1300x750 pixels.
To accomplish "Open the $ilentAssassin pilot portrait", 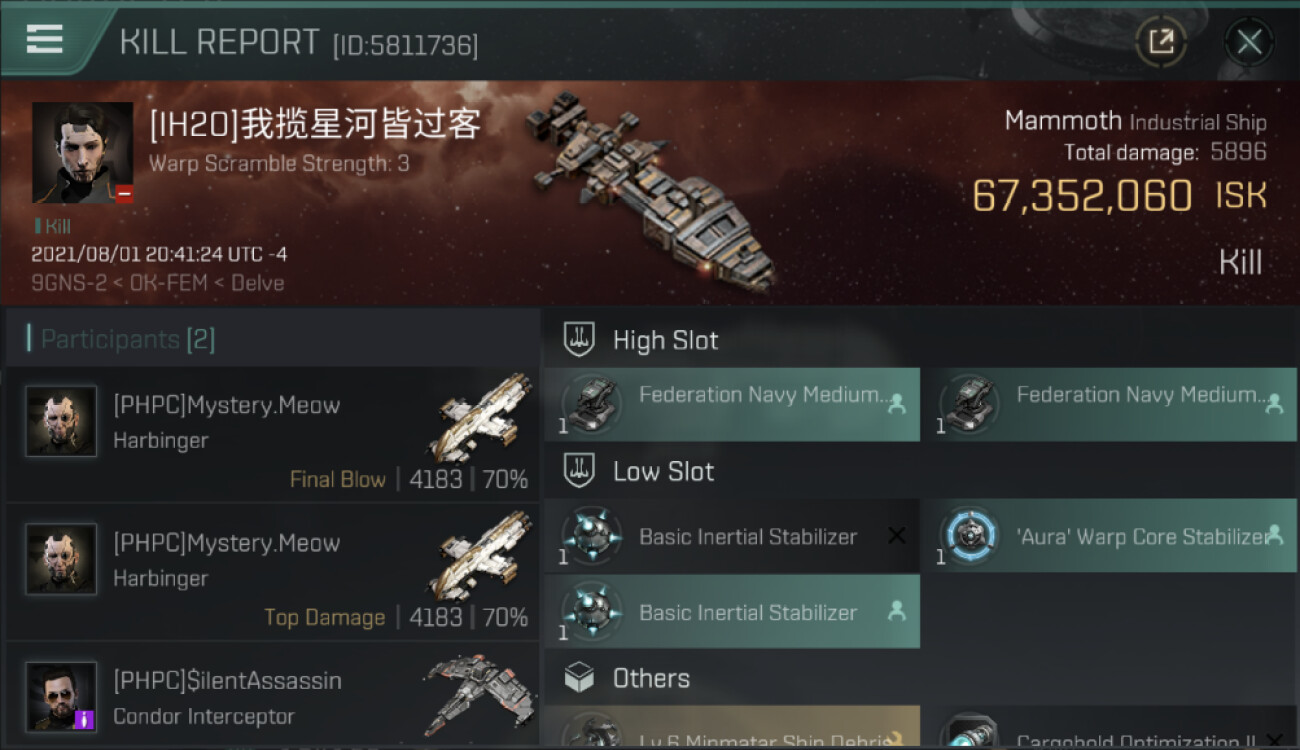I will pyautogui.click(x=61, y=697).
